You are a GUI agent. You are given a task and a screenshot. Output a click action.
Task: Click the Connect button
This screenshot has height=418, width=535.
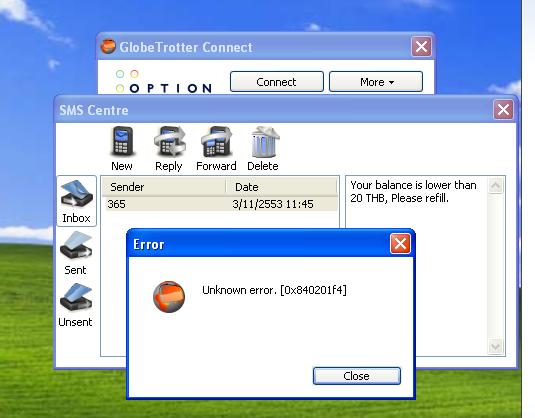tap(277, 82)
